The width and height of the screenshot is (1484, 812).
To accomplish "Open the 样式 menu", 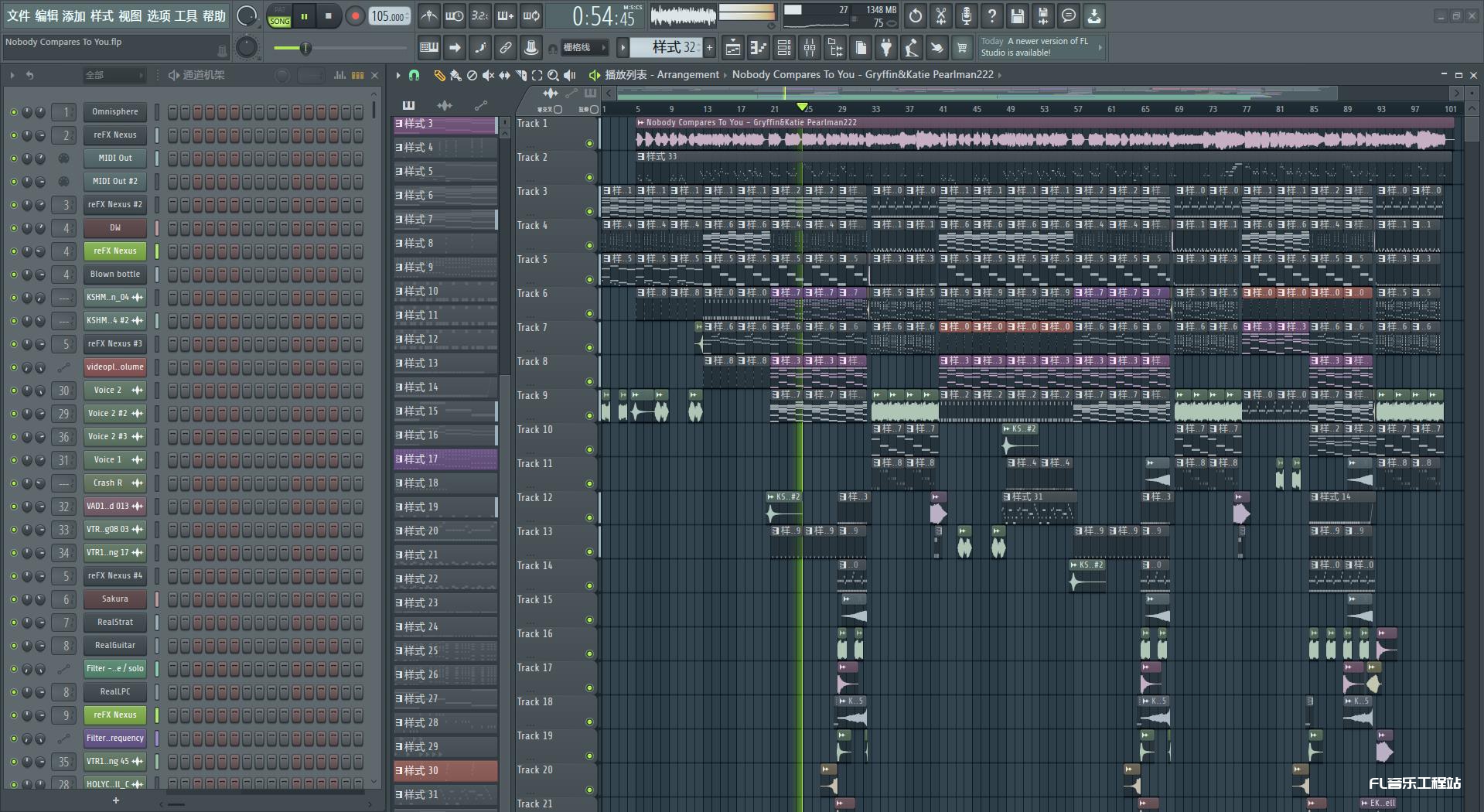I will [x=102, y=15].
